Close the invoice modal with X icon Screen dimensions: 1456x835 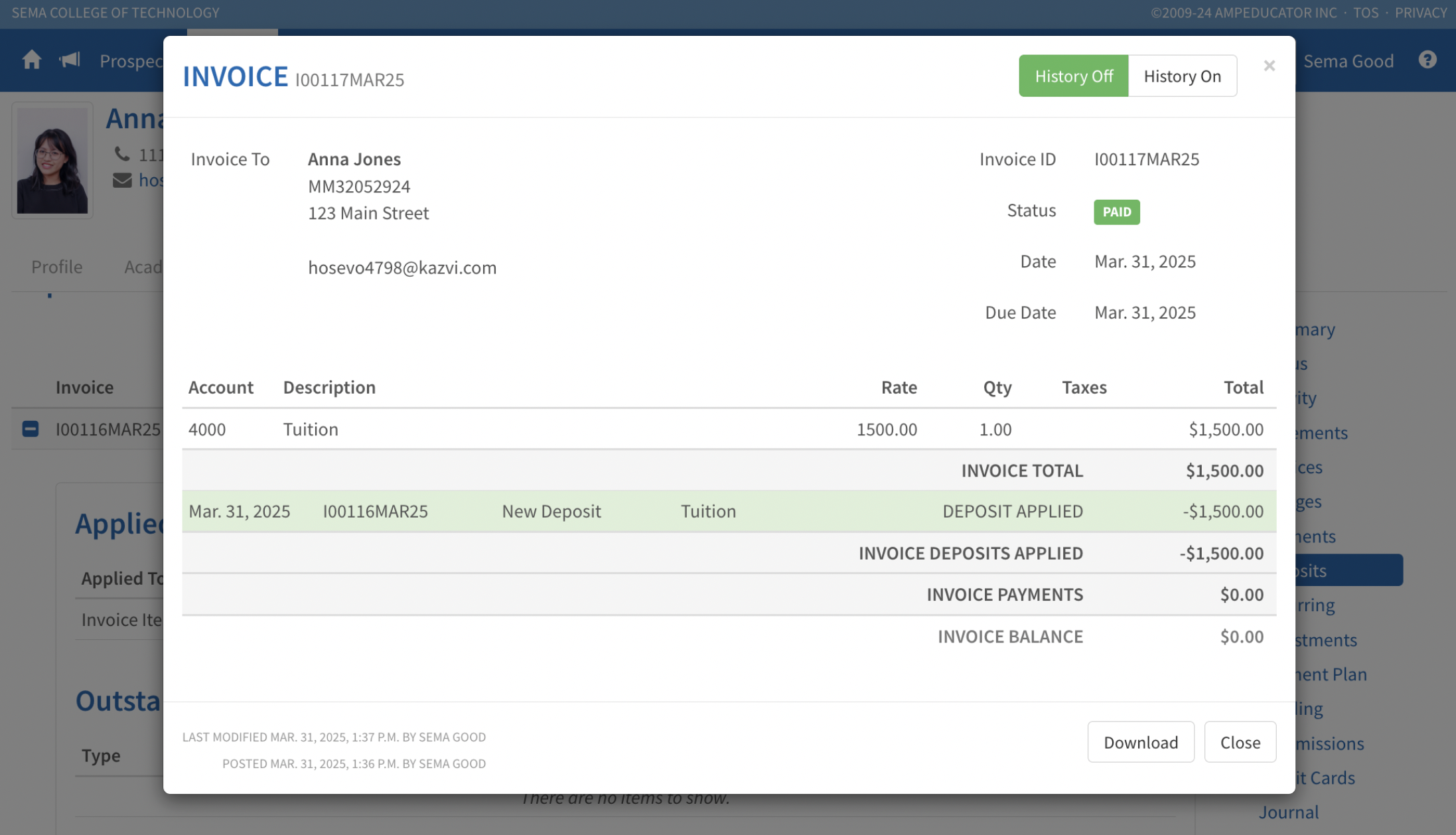point(1269,66)
